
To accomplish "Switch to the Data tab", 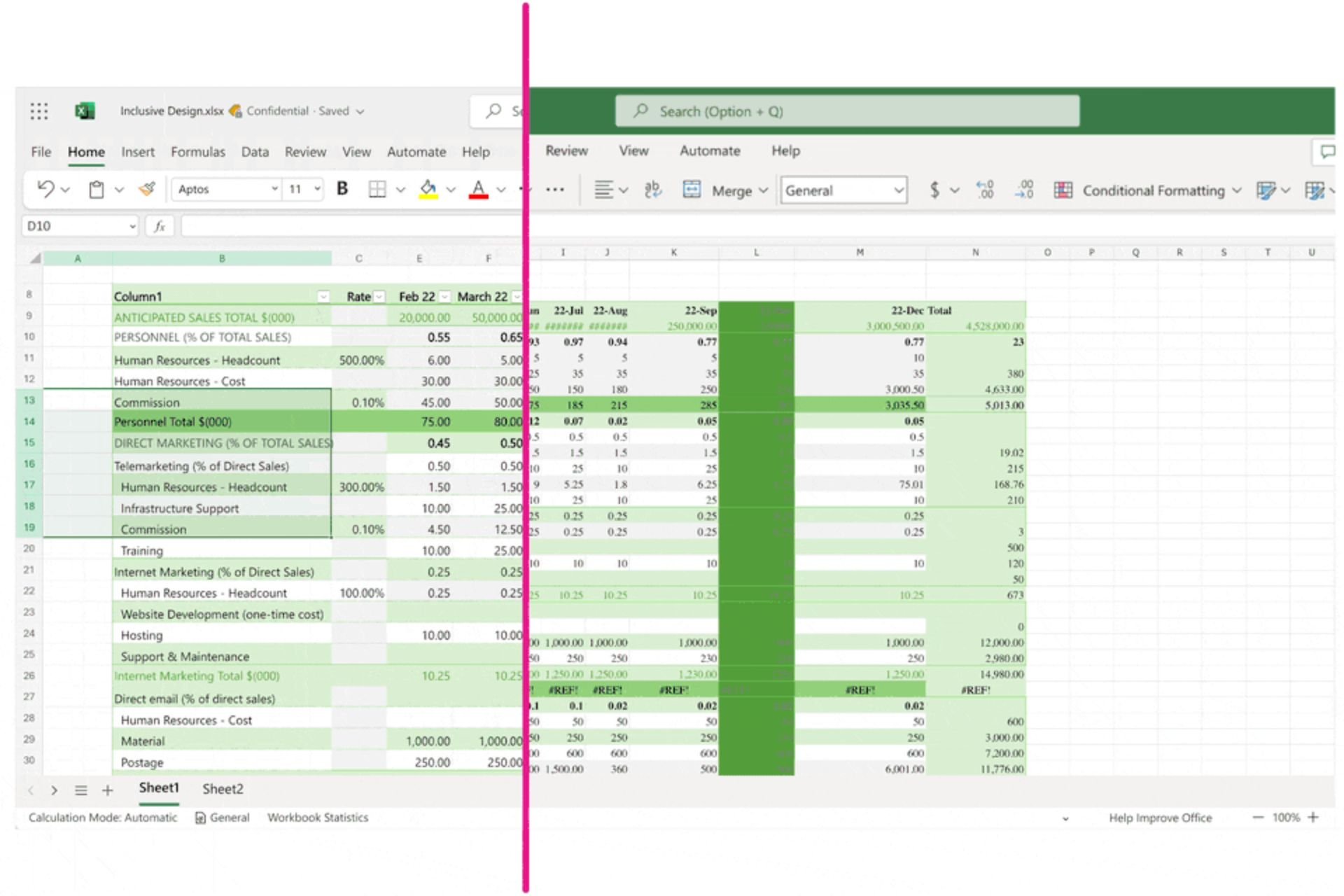I will pyautogui.click(x=255, y=152).
